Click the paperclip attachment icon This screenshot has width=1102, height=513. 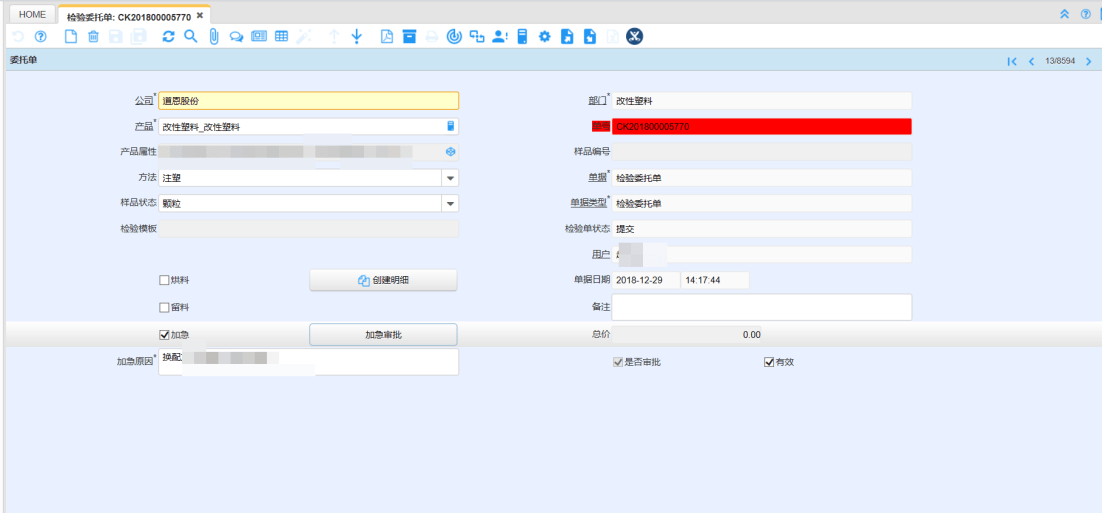(213, 37)
